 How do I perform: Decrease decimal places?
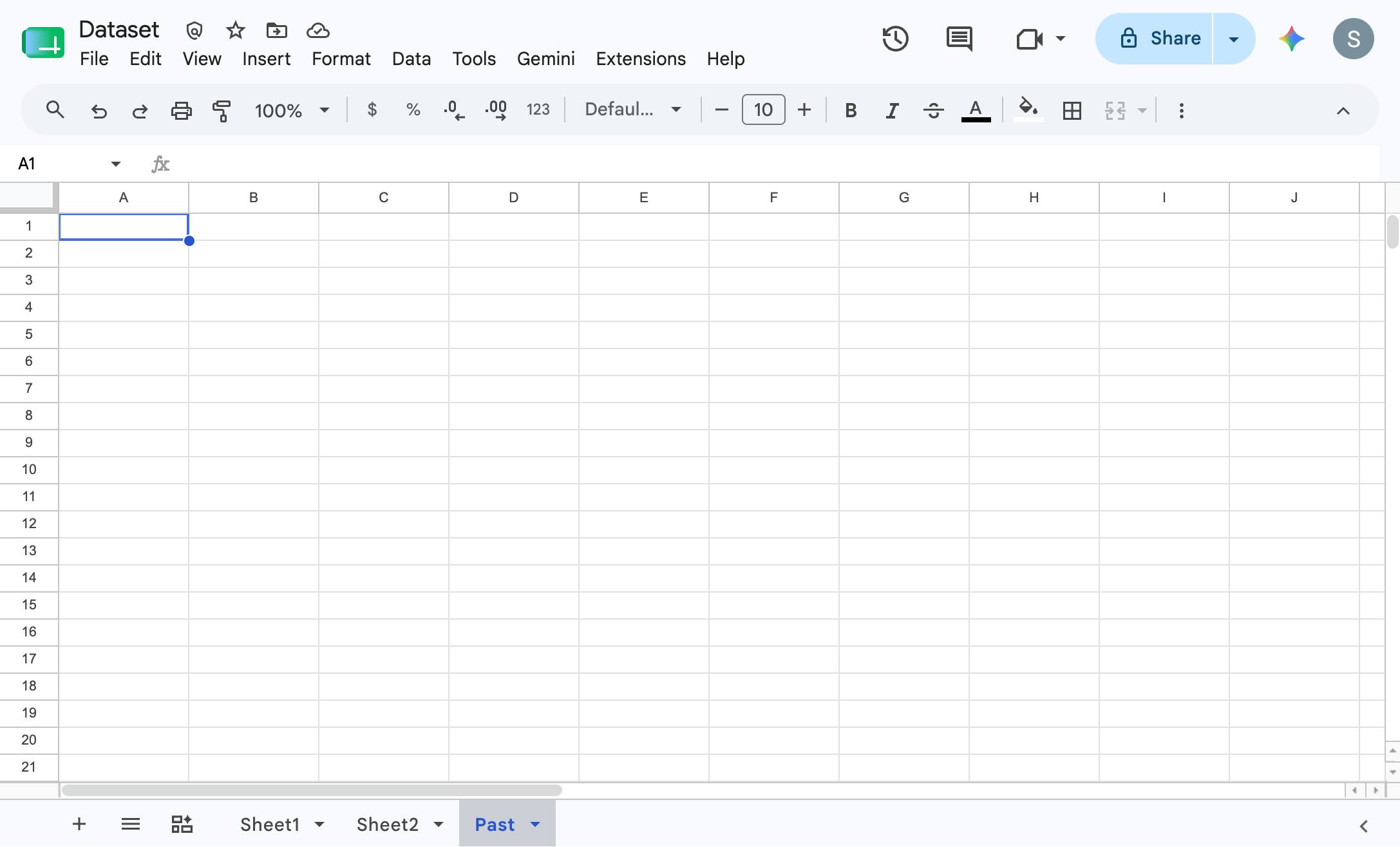[454, 110]
